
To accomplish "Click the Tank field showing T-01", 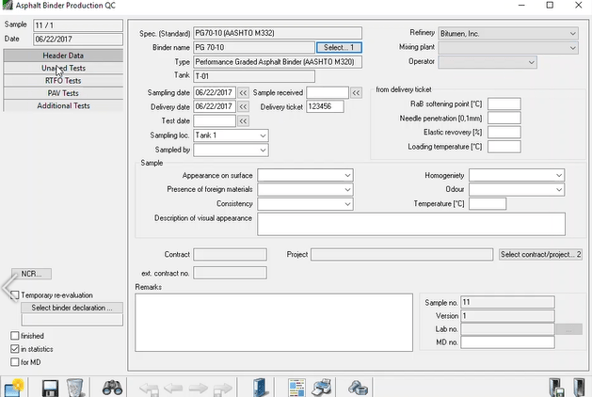I will (x=254, y=76).
